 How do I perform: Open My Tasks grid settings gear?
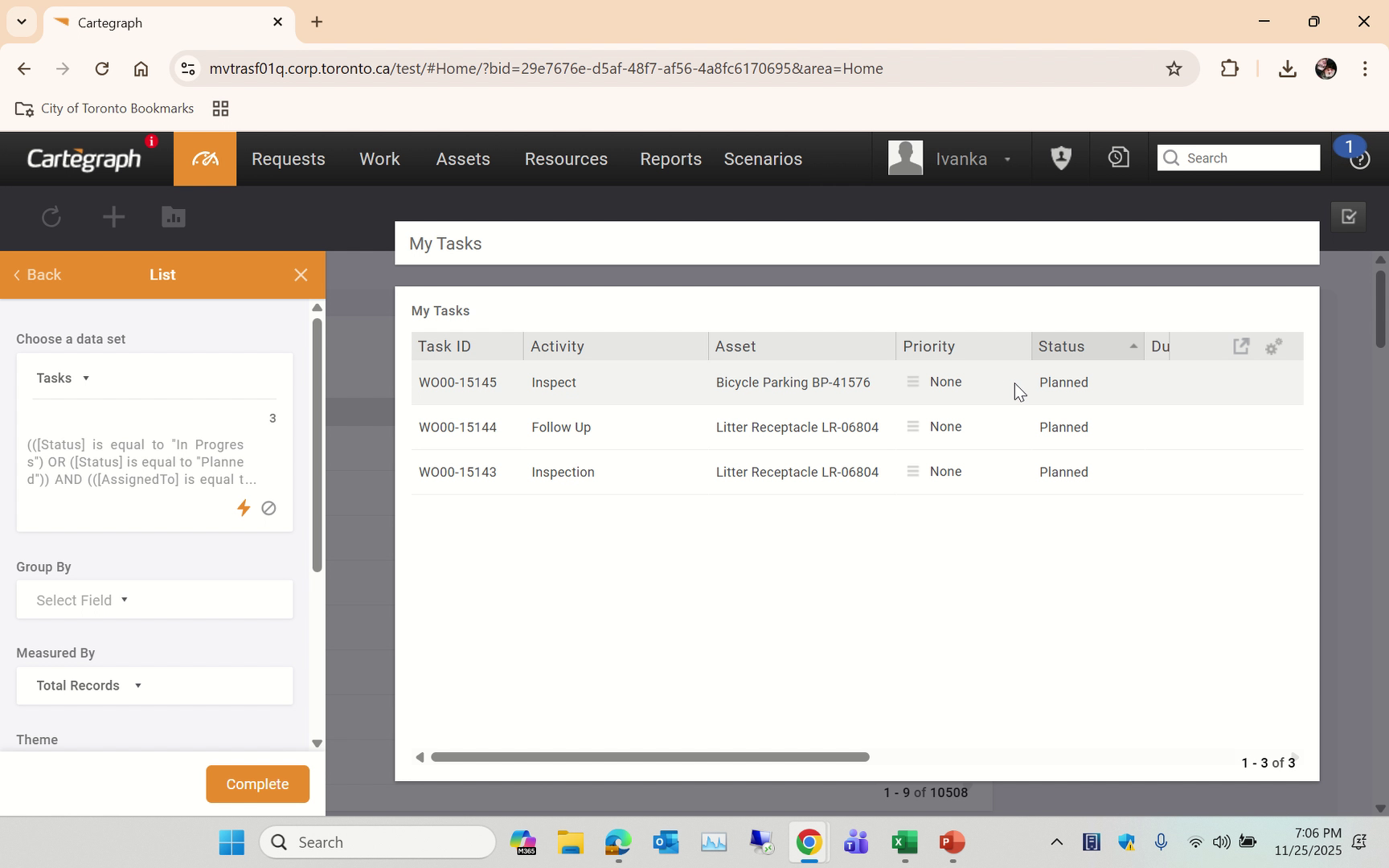(1273, 346)
